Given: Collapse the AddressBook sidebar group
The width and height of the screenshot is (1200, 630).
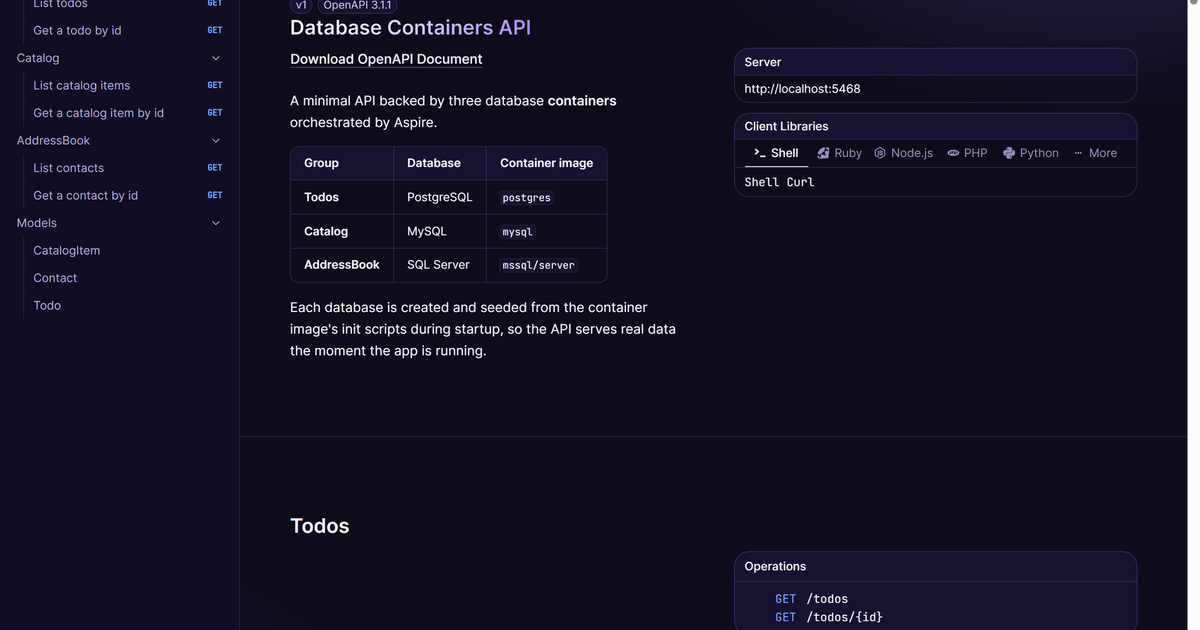Looking at the screenshot, I should coord(216,141).
